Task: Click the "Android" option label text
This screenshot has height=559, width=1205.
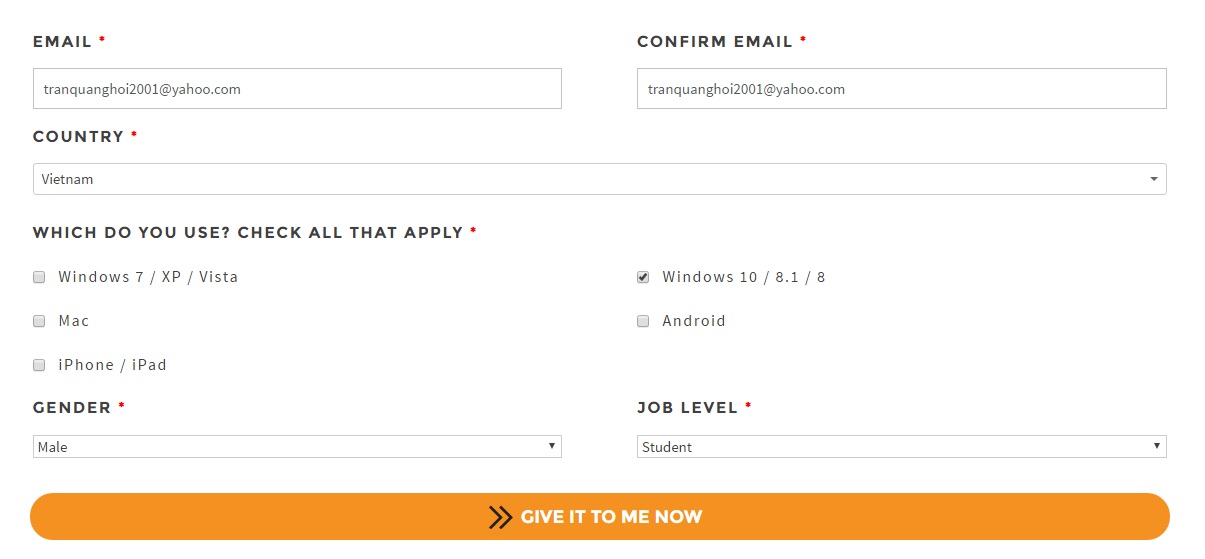Action: tap(694, 321)
